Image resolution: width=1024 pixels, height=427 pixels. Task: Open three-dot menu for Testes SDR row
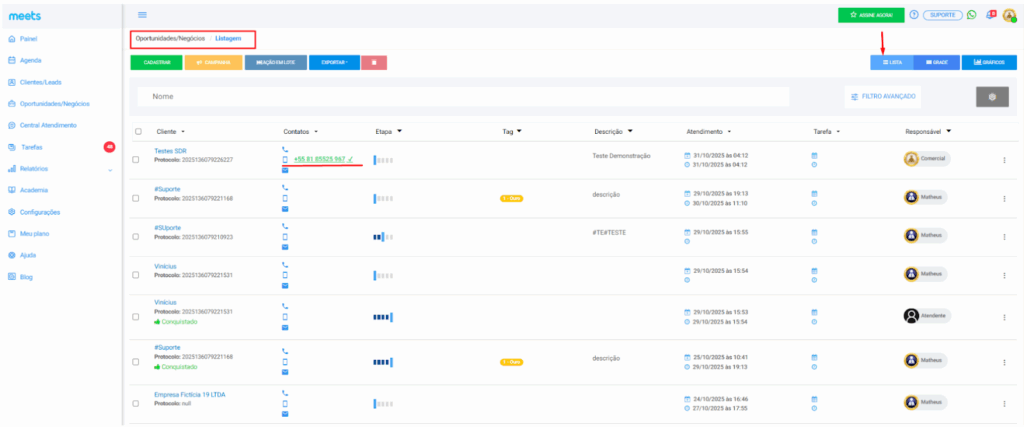pos(1003,160)
